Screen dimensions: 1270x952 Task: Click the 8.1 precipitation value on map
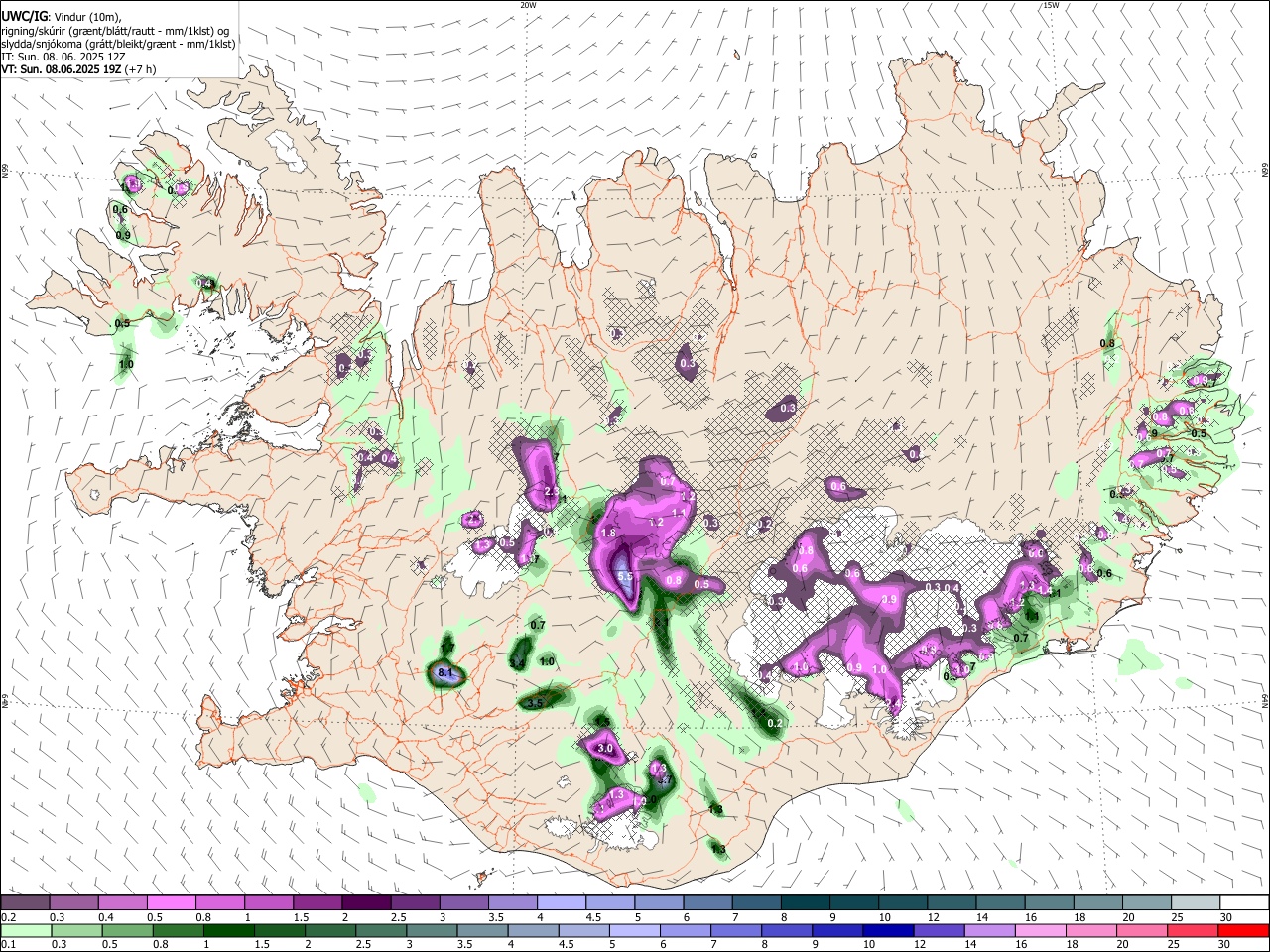tap(445, 674)
